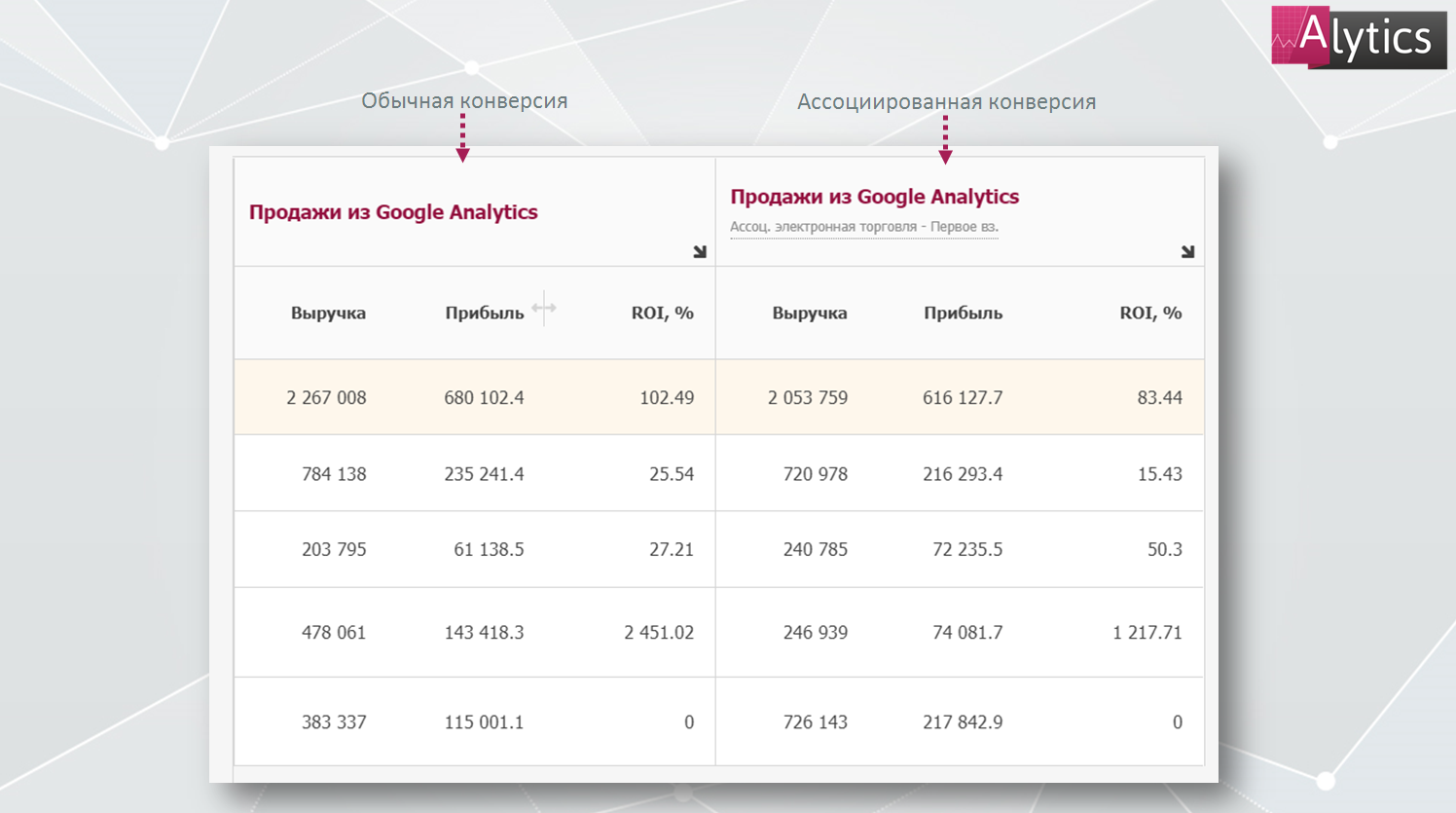Sort by 'Выручка' column heading 2 267 008
Viewport: 1456px width, 813px height.
[328, 314]
